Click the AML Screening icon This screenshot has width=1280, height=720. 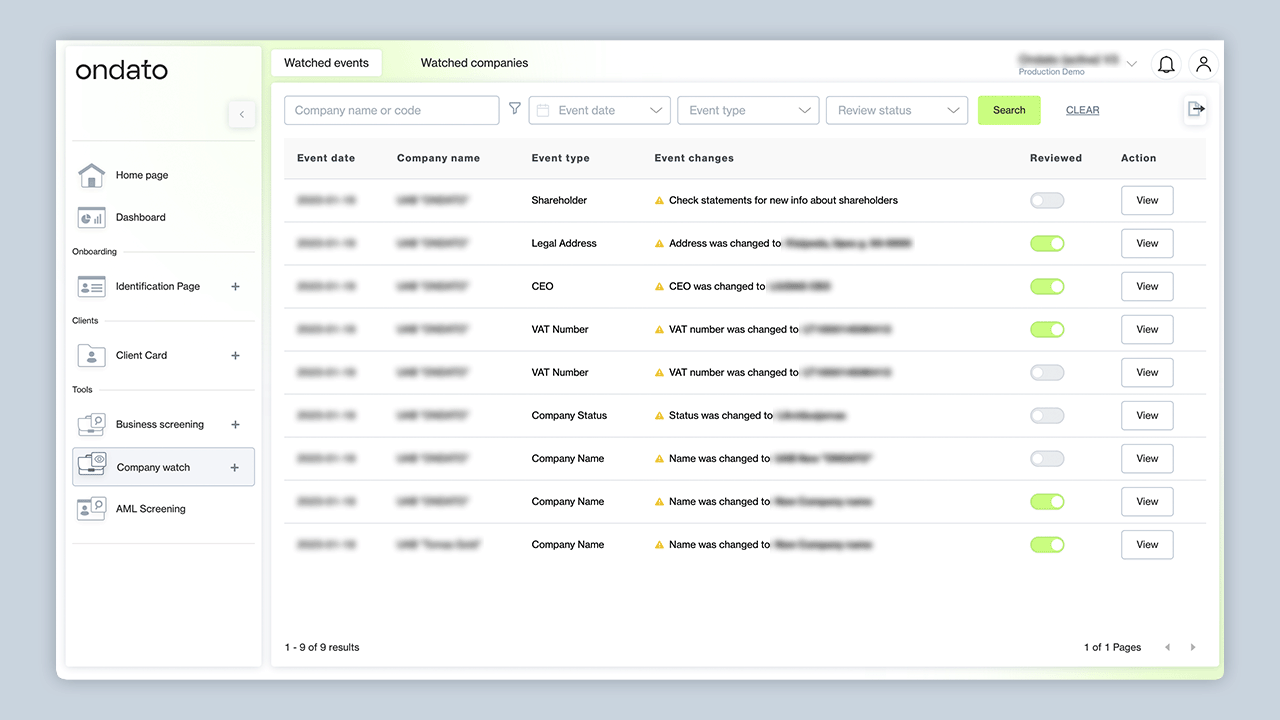point(91,509)
